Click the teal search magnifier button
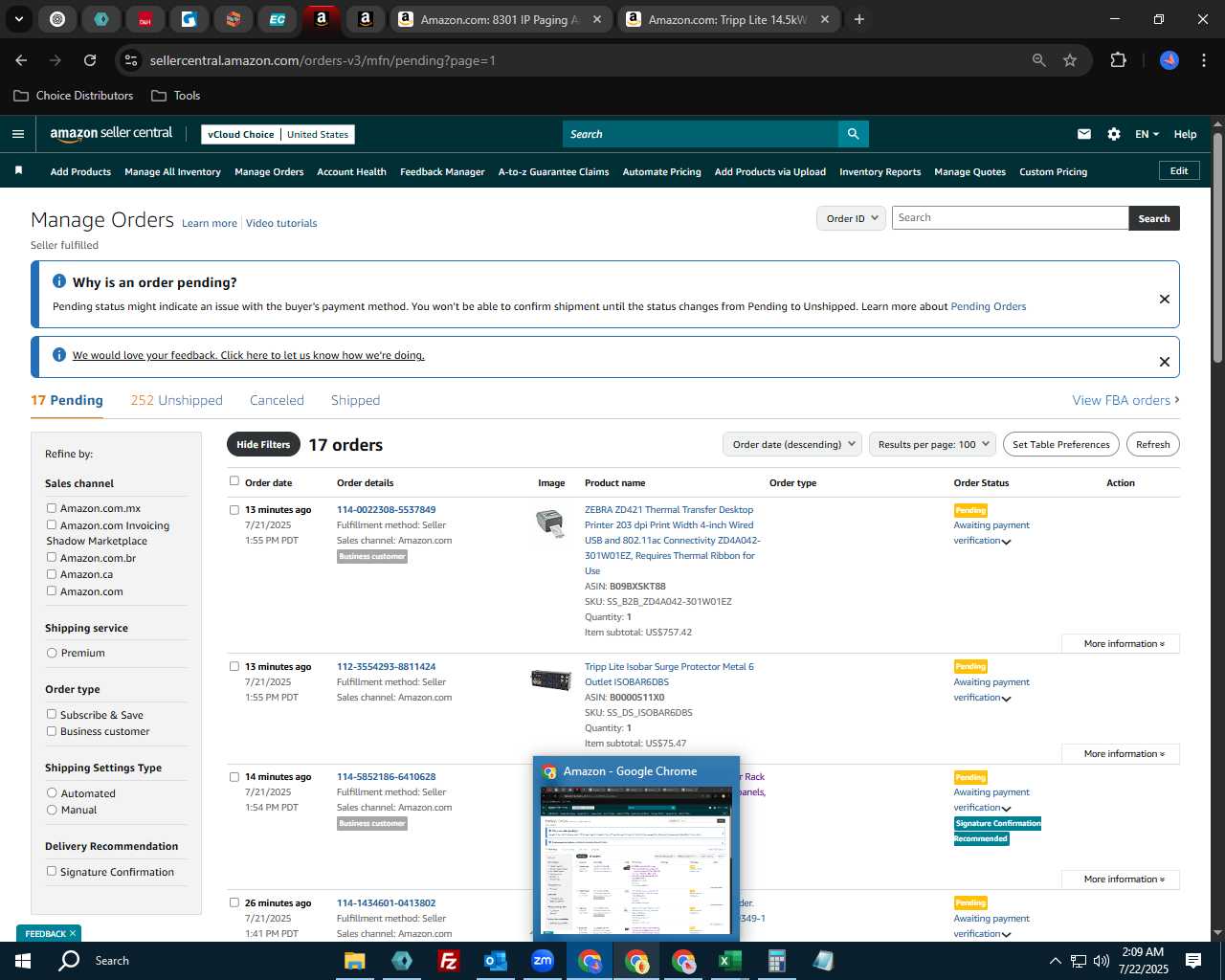 (853, 134)
